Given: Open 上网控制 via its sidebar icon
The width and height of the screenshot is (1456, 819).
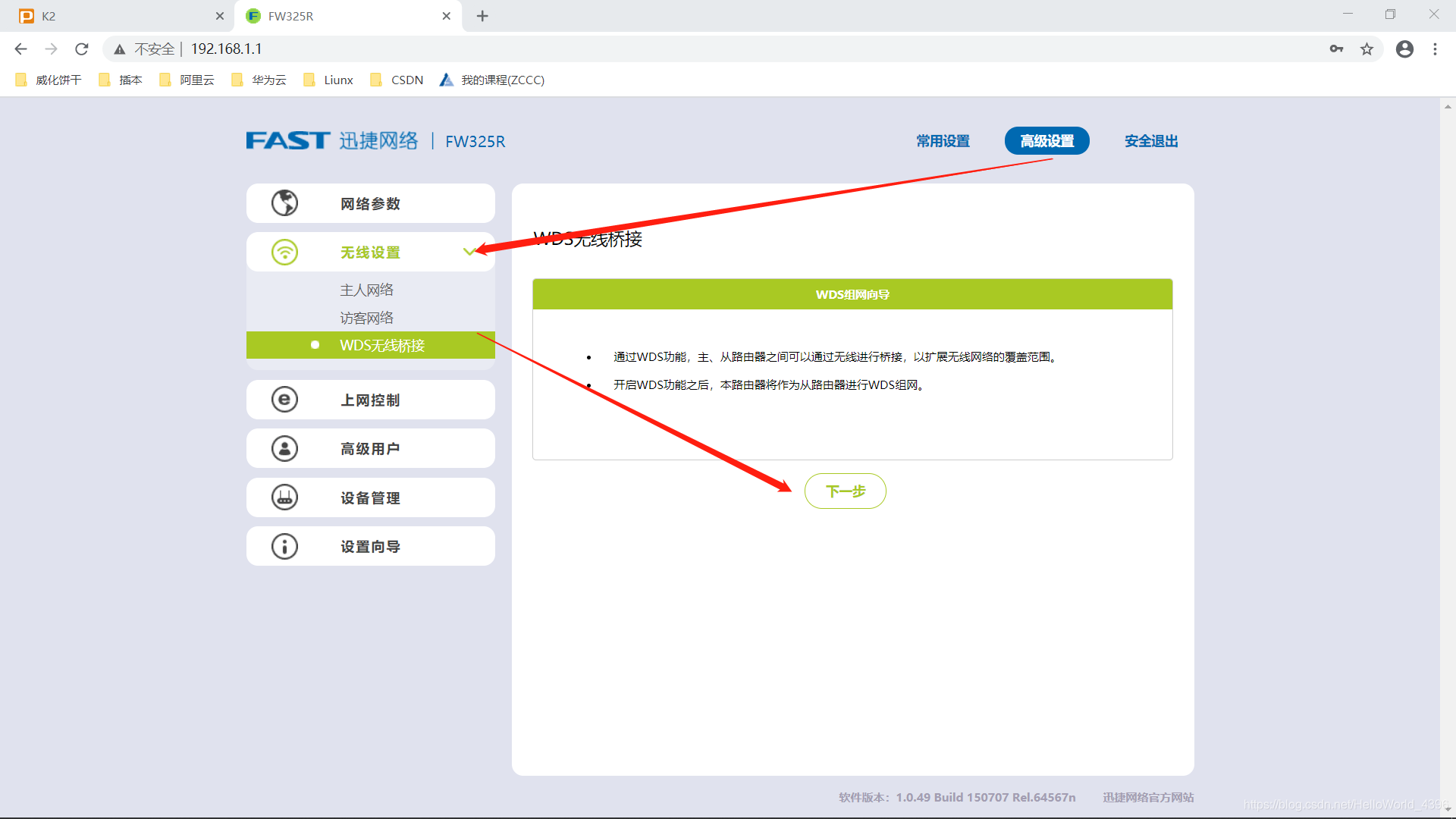Looking at the screenshot, I should pos(285,400).
